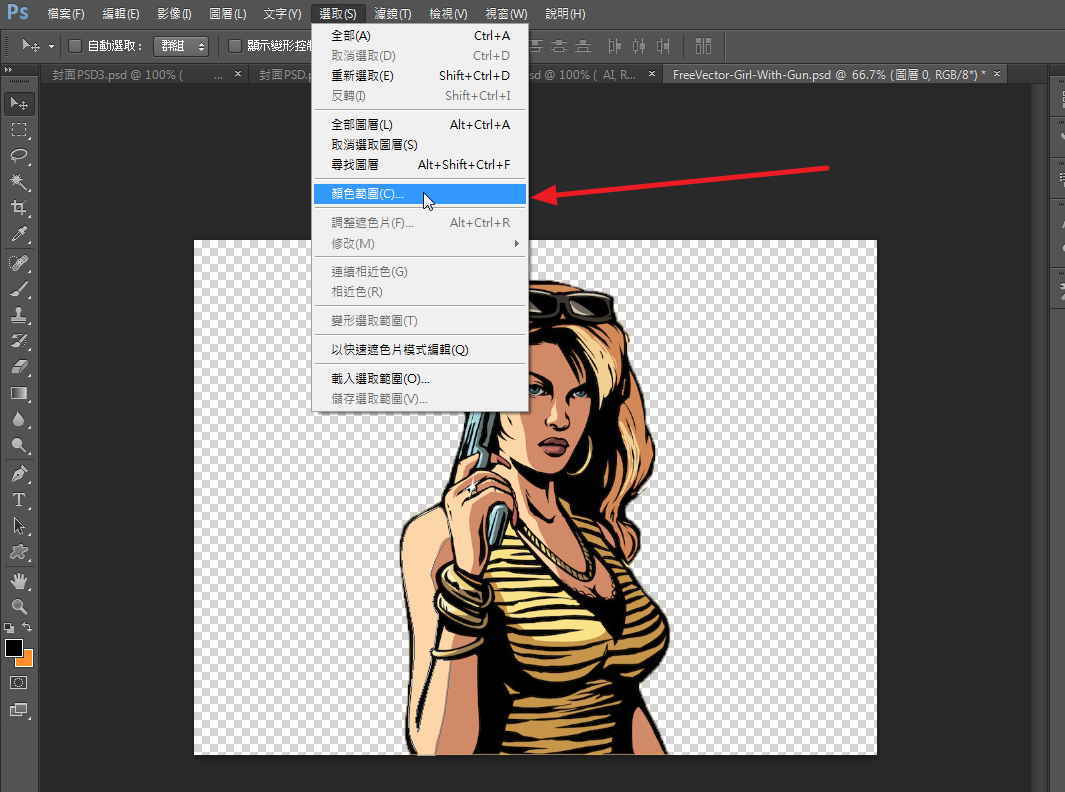
Task: Expand the 修改(M) submenu
Action: click(x=421, y=243)
